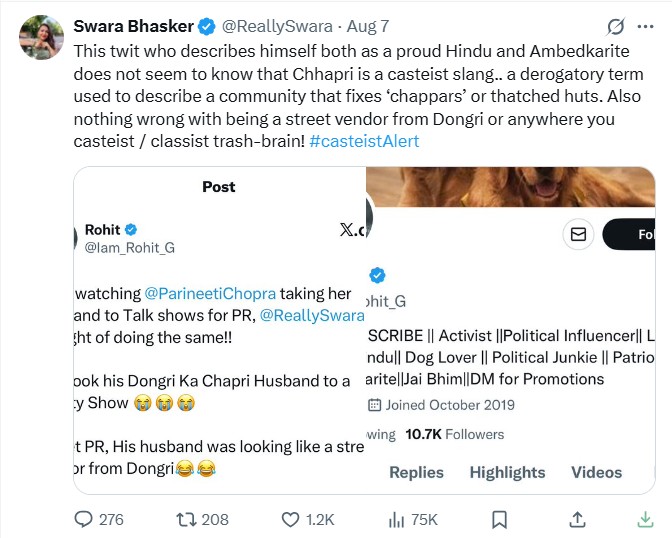Viewport: 672px width, 538px height.
Task: Click the message envelope icon in screenshot
Action: click(578, 234)
